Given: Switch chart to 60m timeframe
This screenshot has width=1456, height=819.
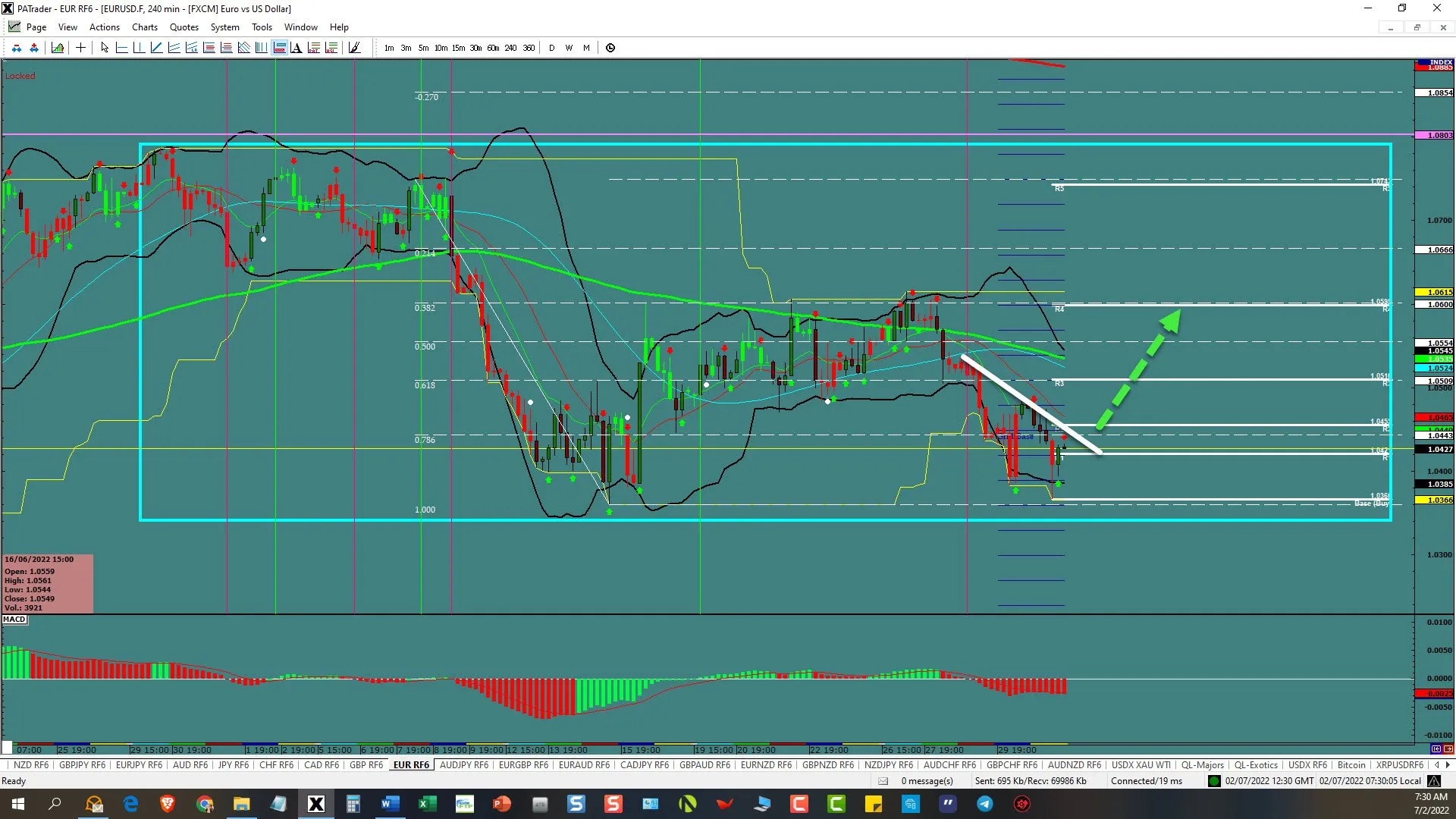Looking at the screenshot, I should pos(493,48).
